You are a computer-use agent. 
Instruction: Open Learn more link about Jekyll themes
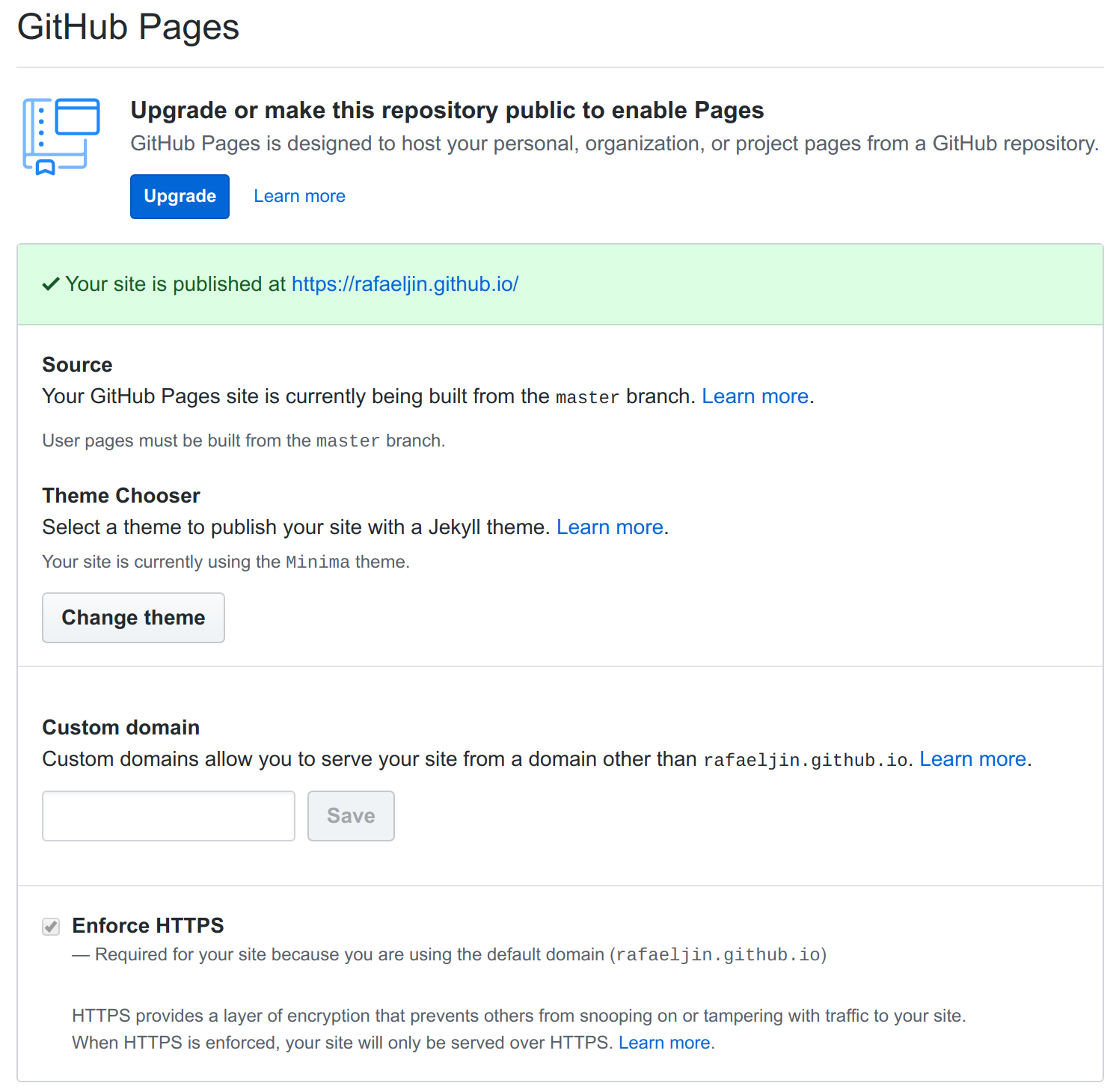(x=610, y=527)
